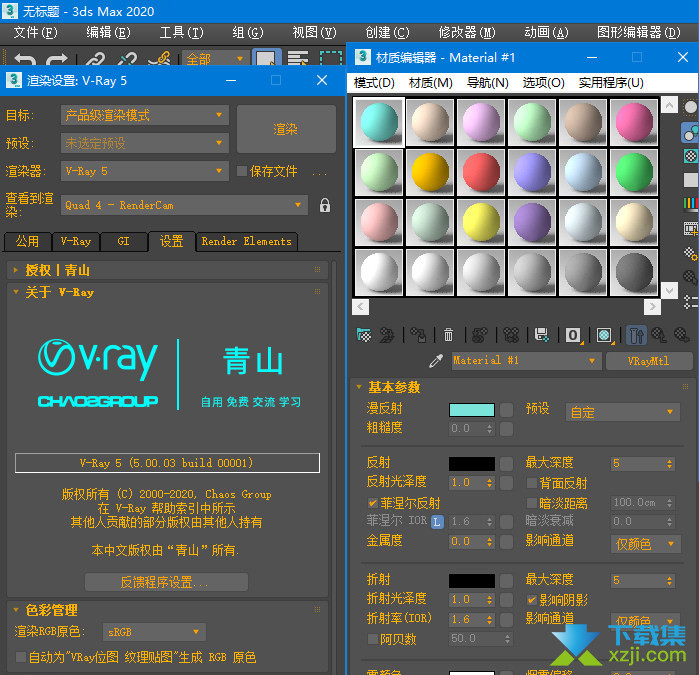Viewport: 699px width, 675px height.
Task: Check the 自动为VRay位图生成RGB原色 checkbox
Action: pos(21,657)
